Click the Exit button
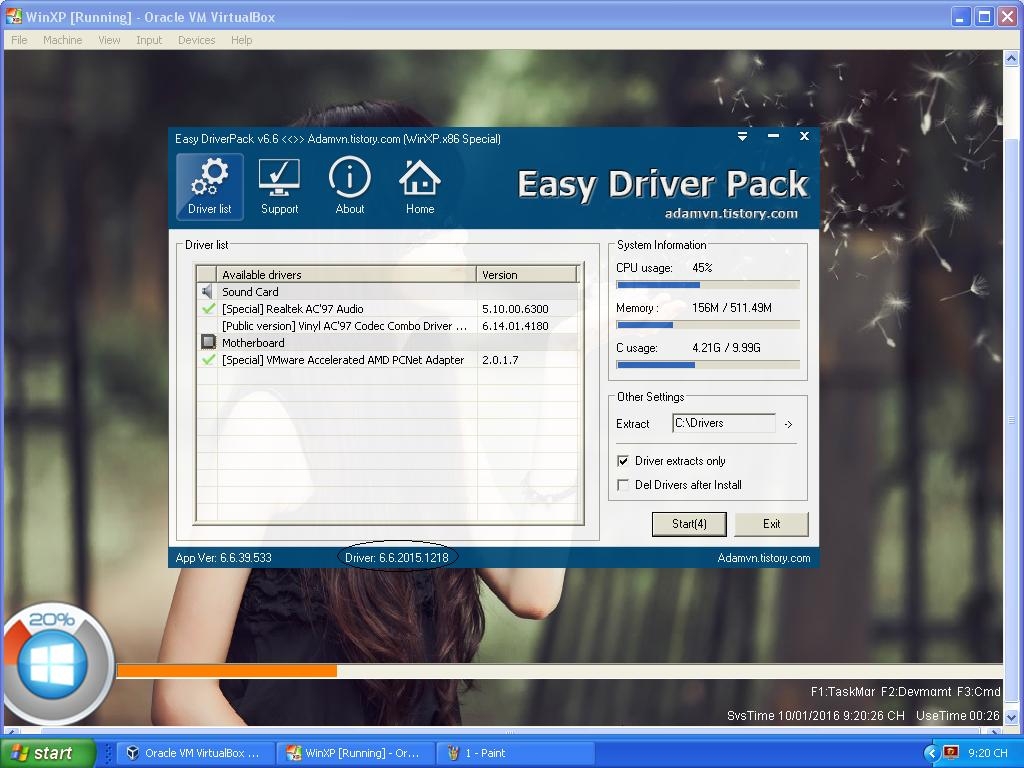The image size is (1024, 768). [771, 524]
